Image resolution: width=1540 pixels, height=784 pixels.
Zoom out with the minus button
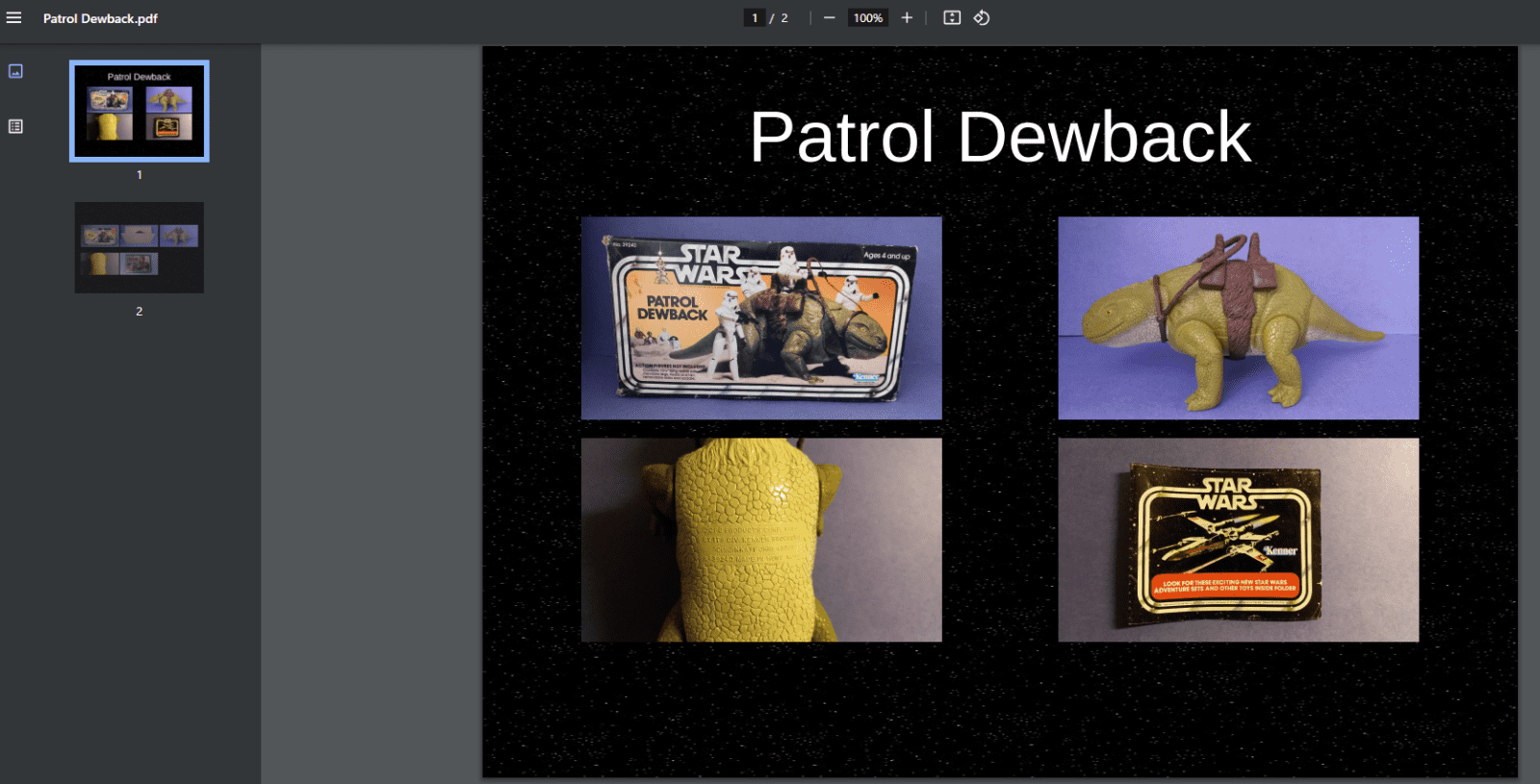click(x=829, y=18)
